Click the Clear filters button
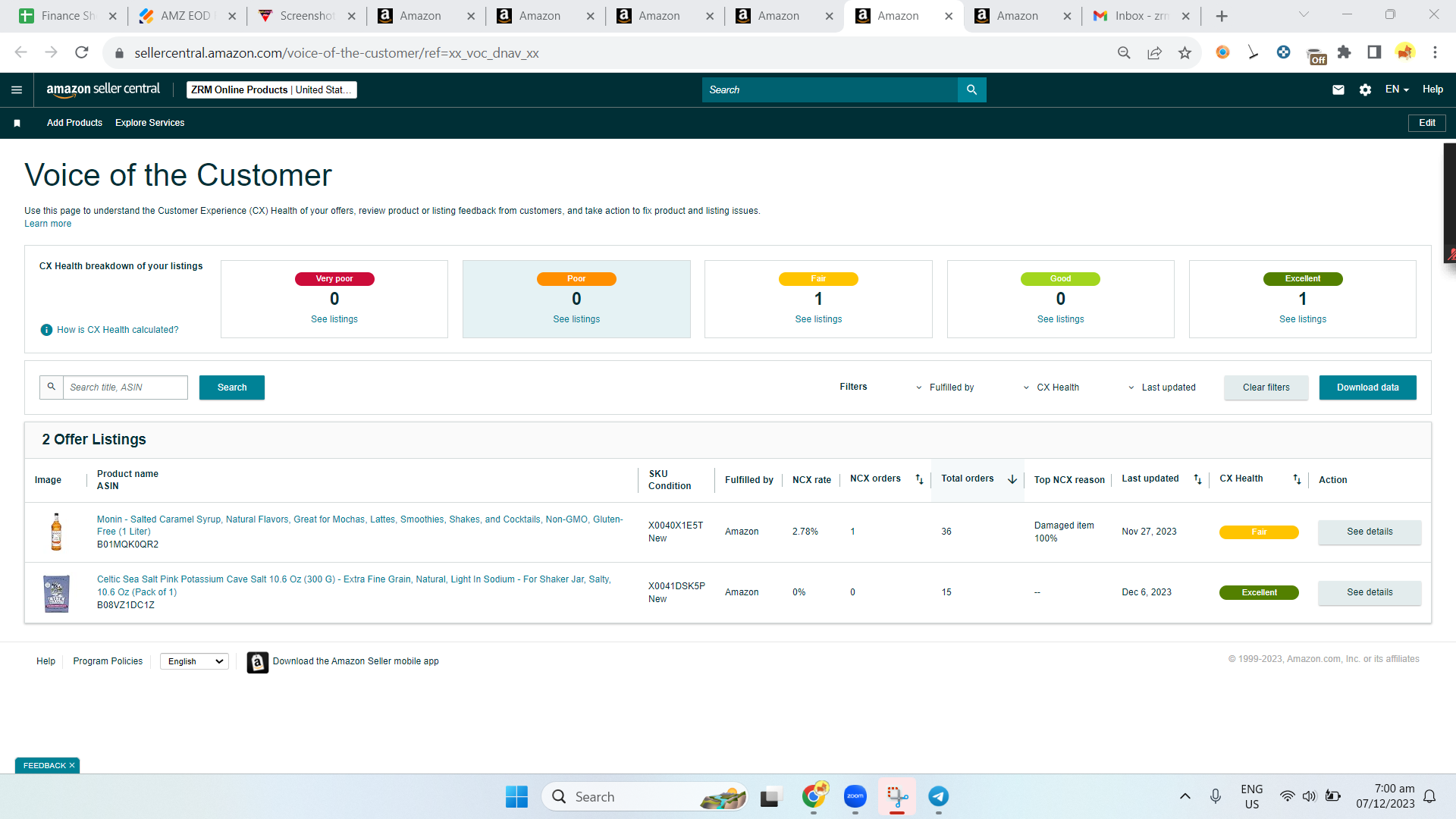 tap(1266, 388)
